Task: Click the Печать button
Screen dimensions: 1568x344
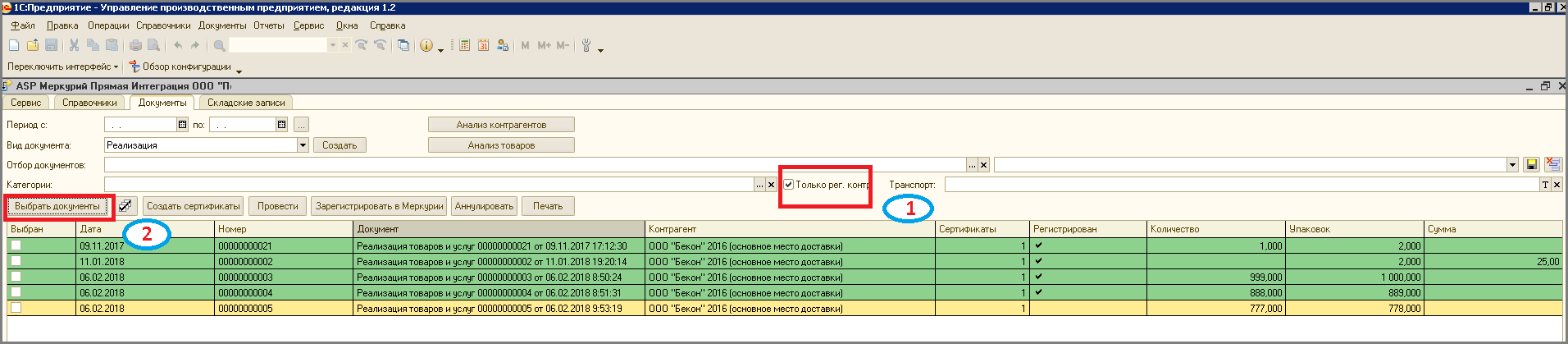Action: [x=548, y=206]
